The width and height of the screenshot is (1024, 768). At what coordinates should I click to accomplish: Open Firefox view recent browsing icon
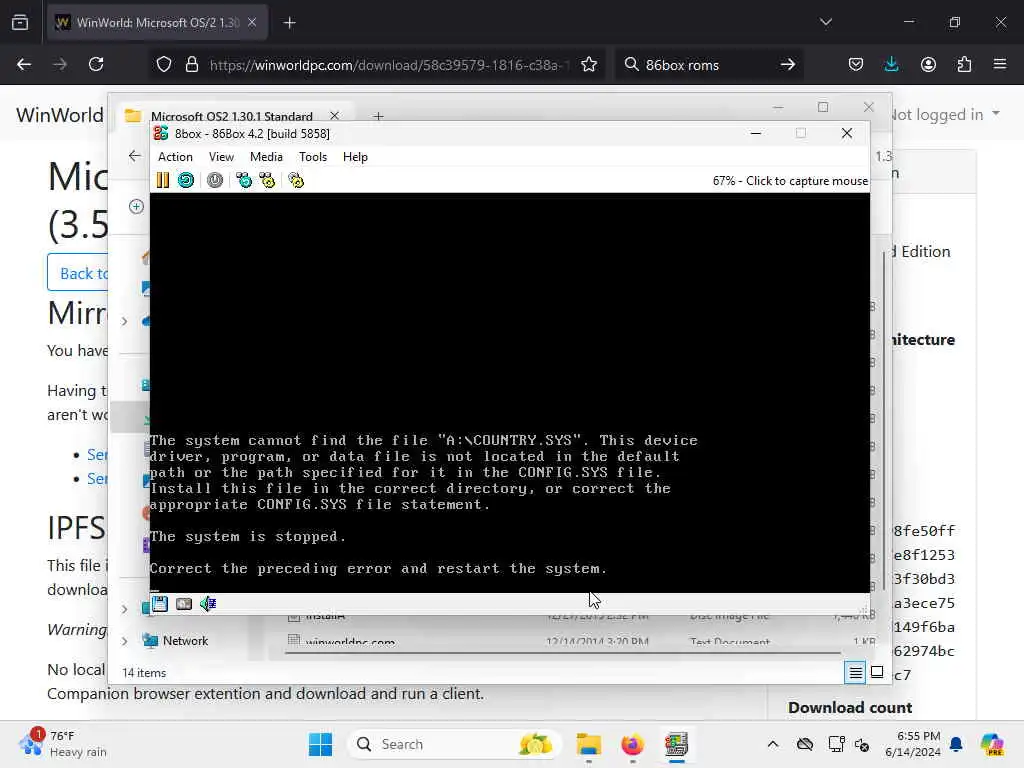(20, 23)
